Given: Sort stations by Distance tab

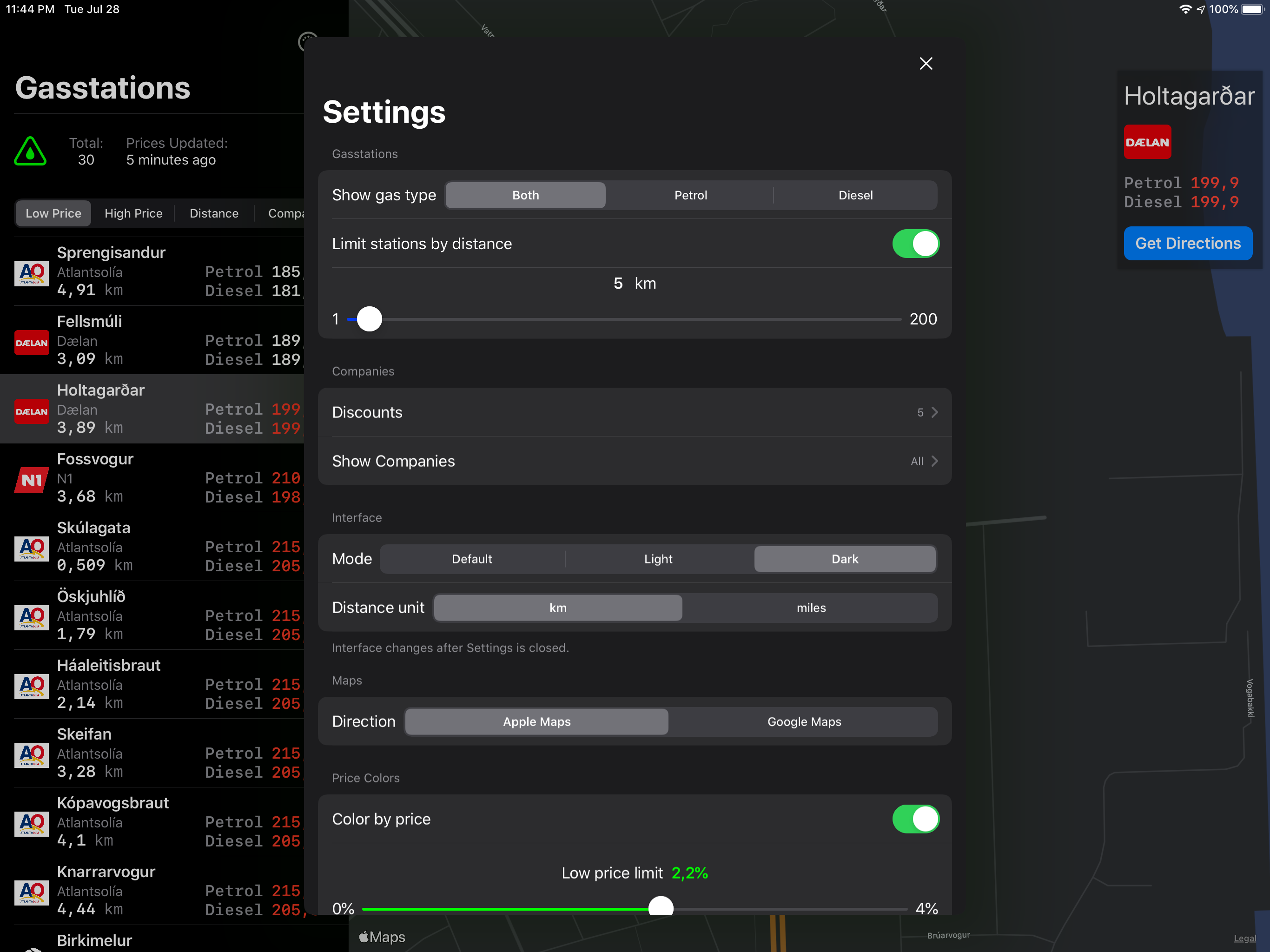Looking at the screenshot, I should [x=213, y=214].
